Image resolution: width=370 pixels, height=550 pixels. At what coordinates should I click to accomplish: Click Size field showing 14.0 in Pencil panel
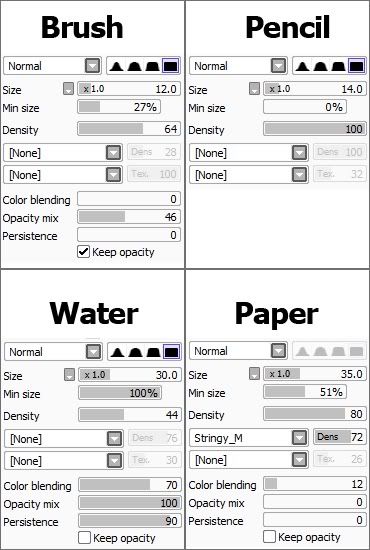click(315, 89)
